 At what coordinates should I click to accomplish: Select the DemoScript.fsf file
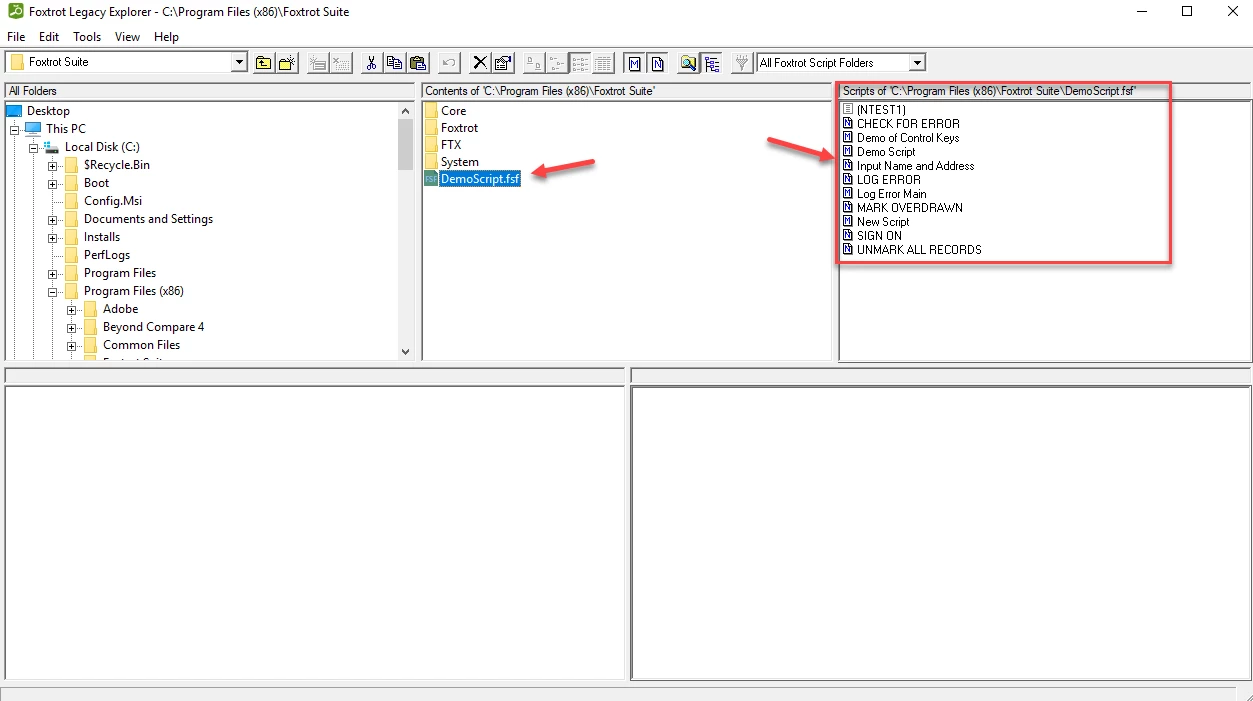[x=480, y=179]
